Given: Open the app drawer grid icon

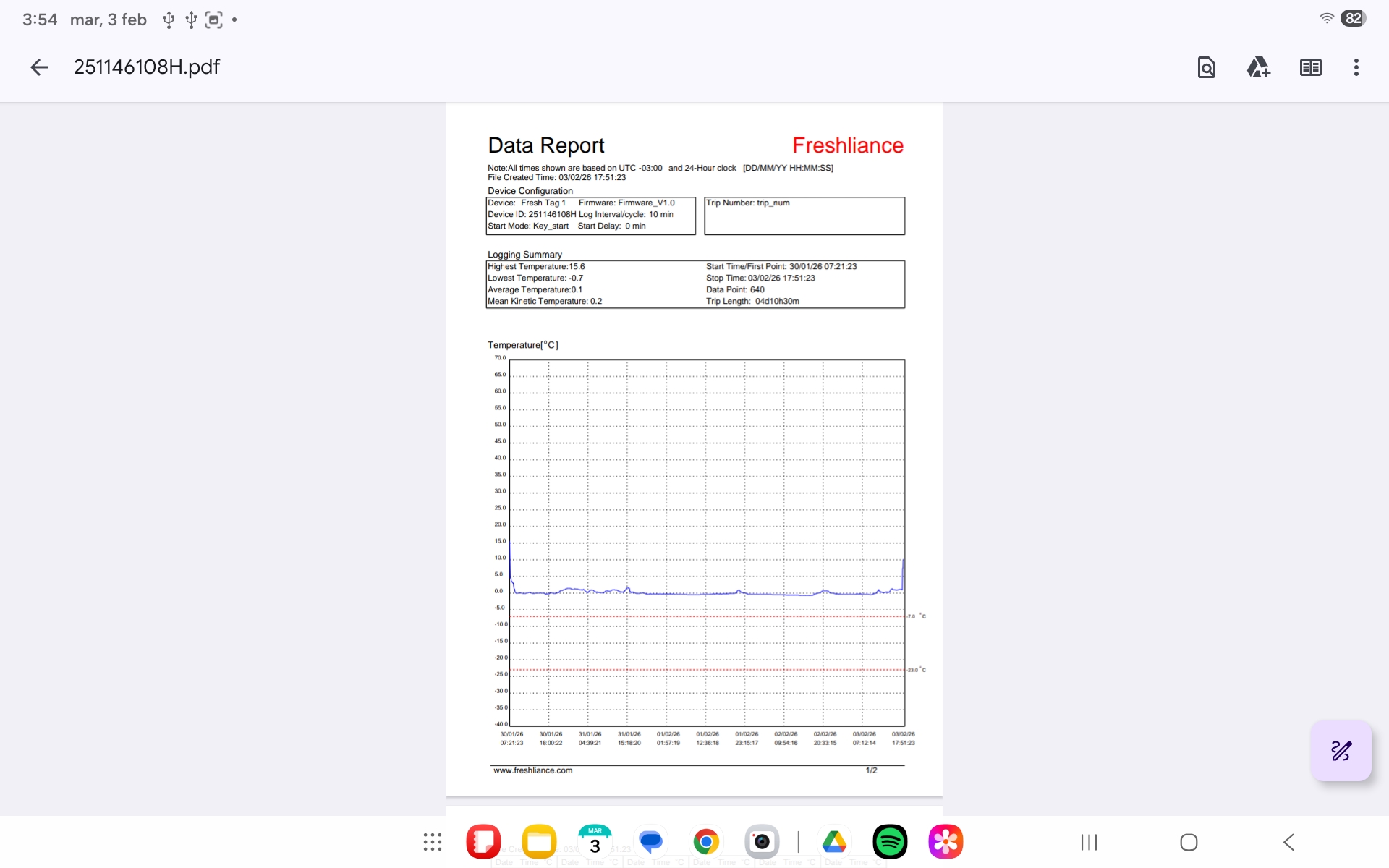Looking at the screenshot, I should (x=433, y=842).
